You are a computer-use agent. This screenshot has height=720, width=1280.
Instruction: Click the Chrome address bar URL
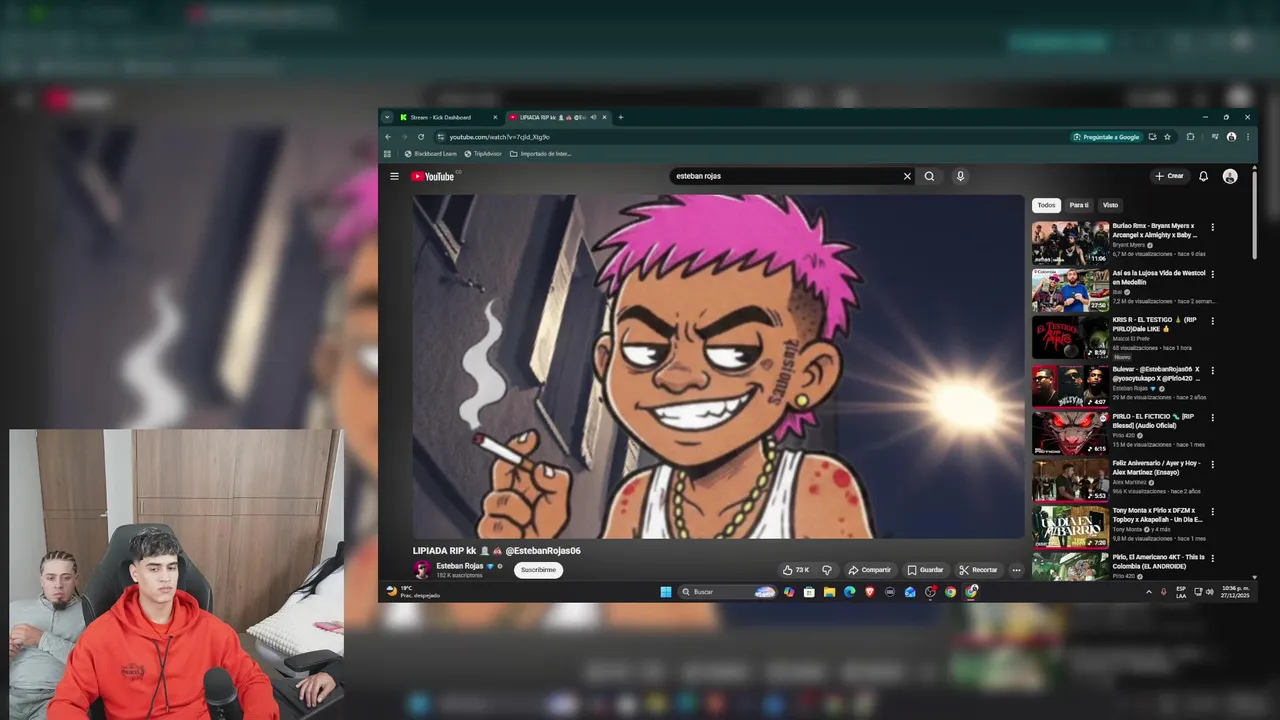click(499, 137)
